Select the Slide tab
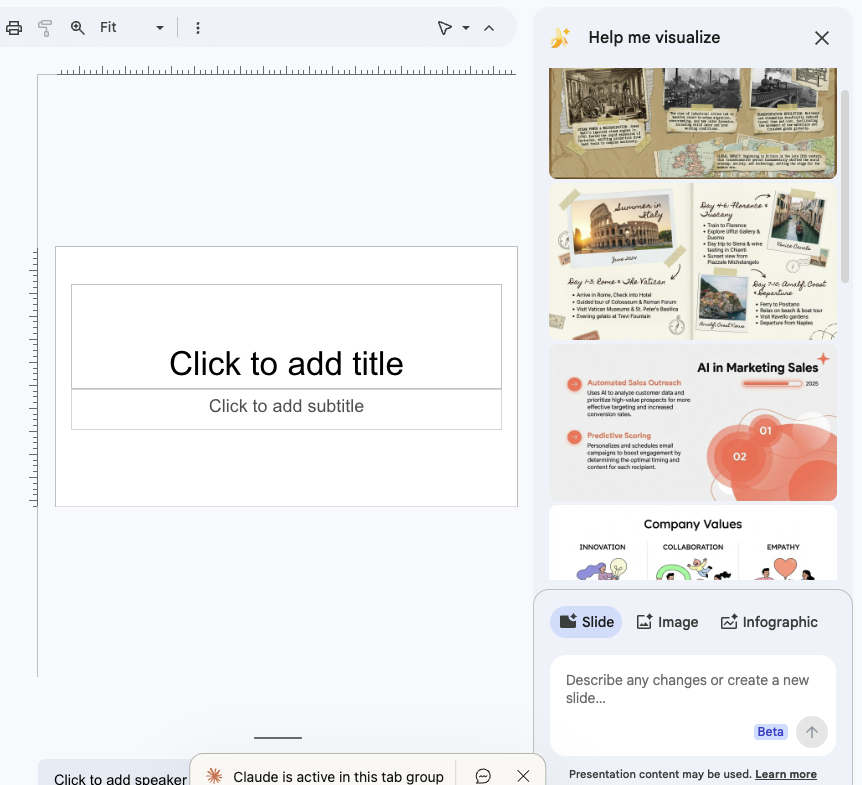Screen dimensions: 862x785 586,622
